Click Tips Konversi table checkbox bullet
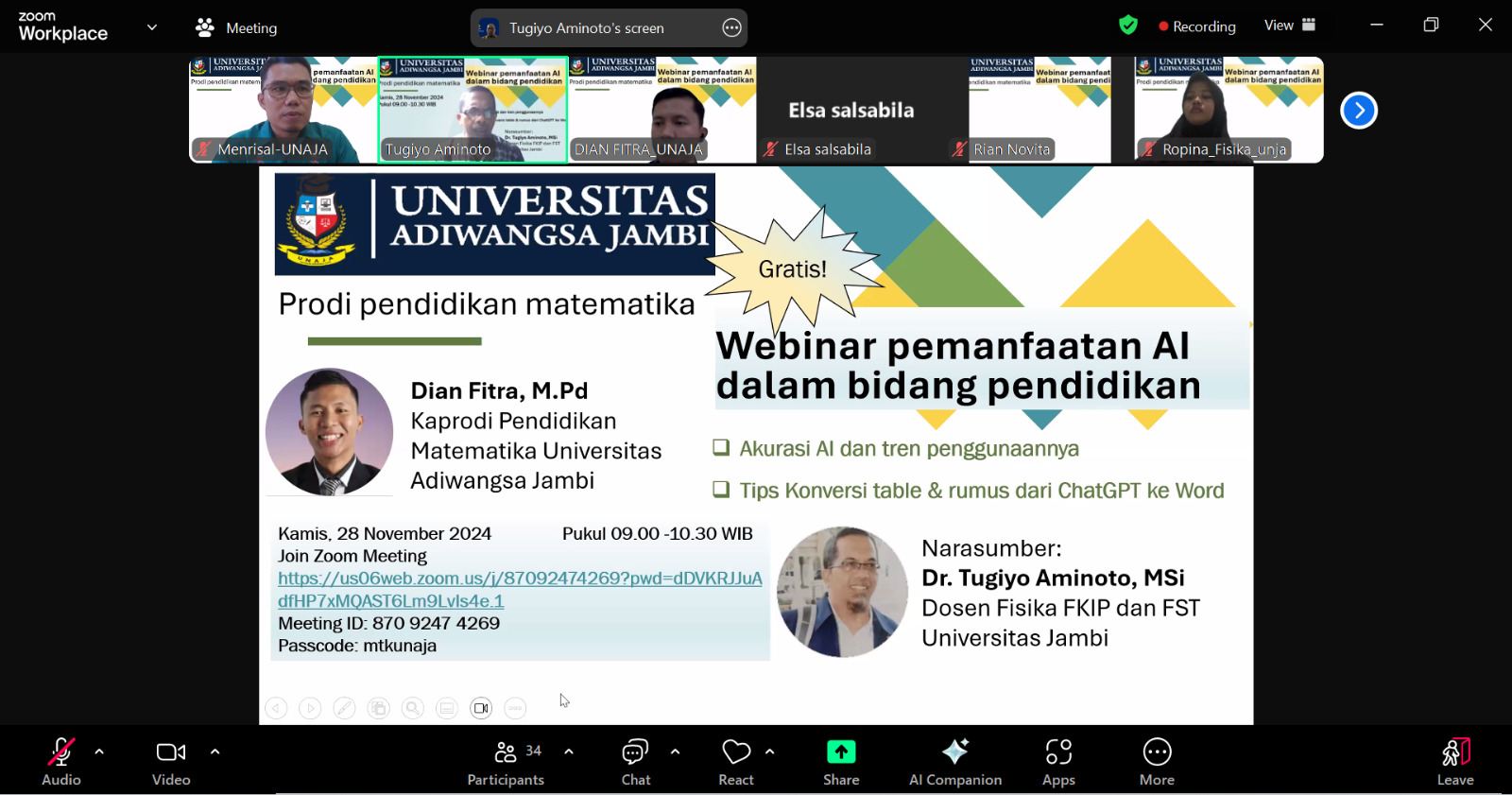Viewport: 1512px width, 795px height. [x=721, y=489]
